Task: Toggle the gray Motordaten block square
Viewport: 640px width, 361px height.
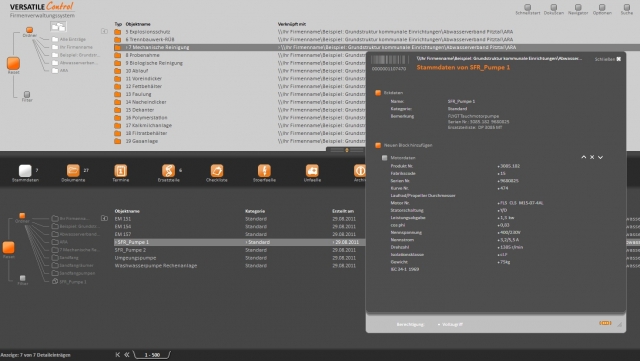Action: (x=384, y=158)
